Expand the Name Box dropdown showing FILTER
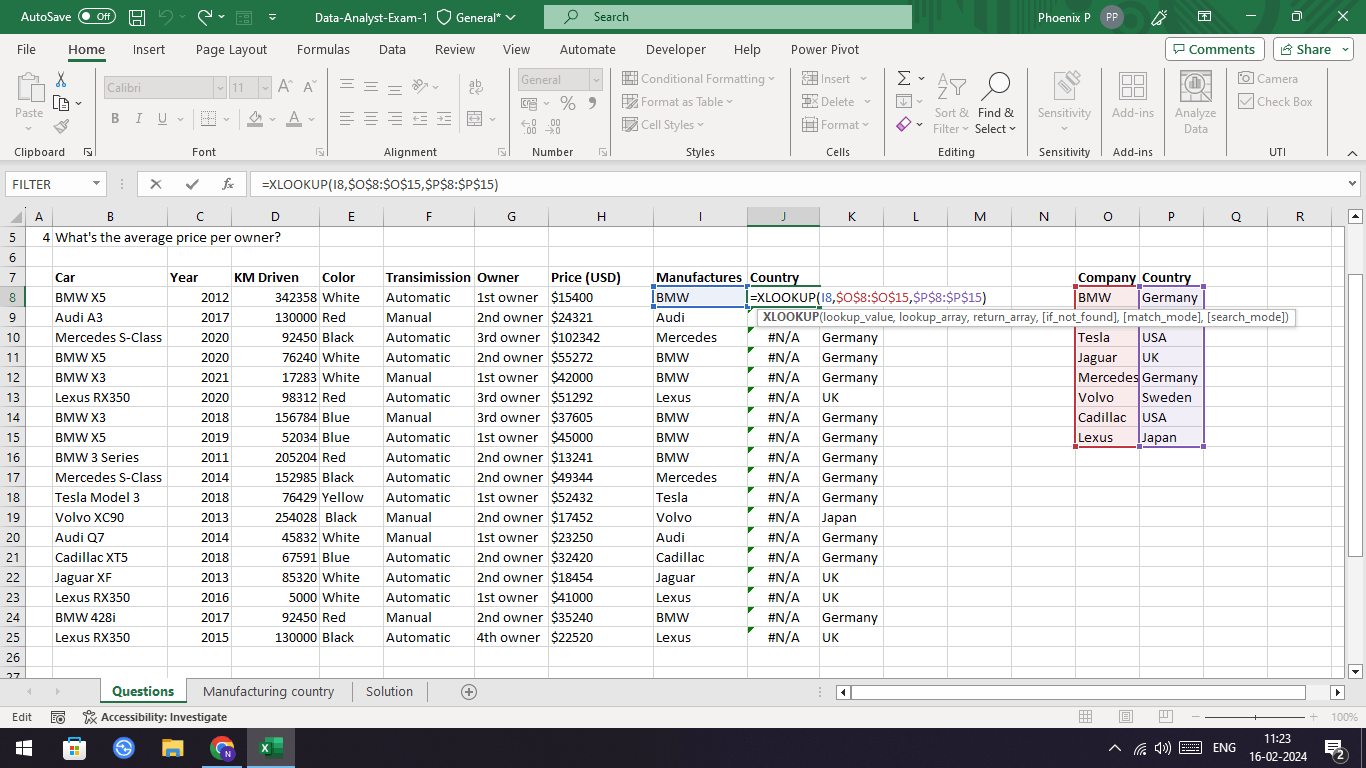Viewport: 1366px width, 768px height. click(96, 184)
